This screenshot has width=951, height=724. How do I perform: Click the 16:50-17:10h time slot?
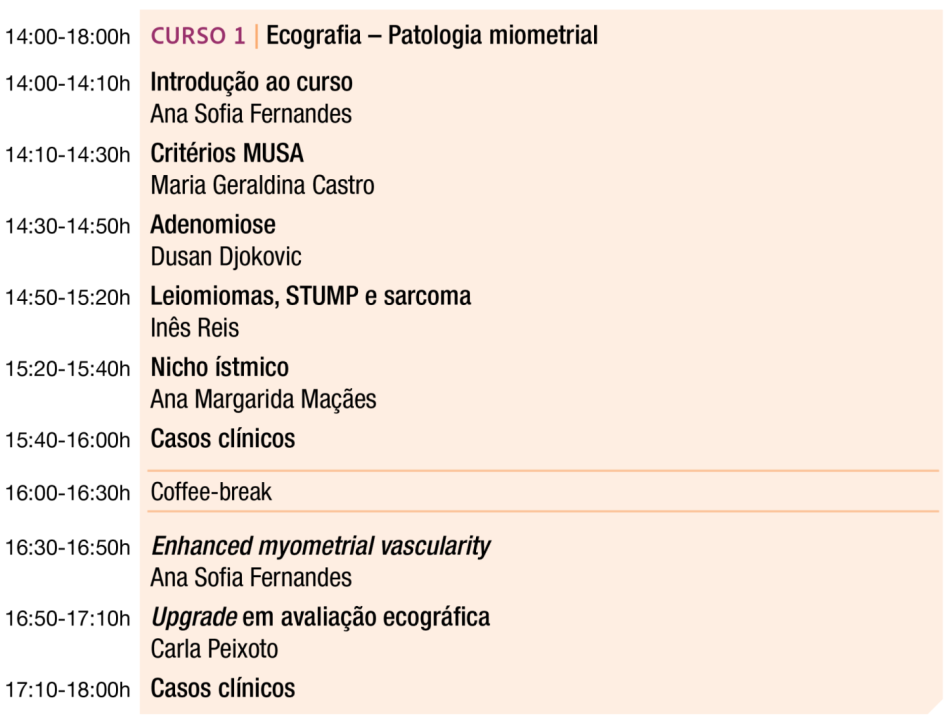pyautogui.click(x=68, y=619)
